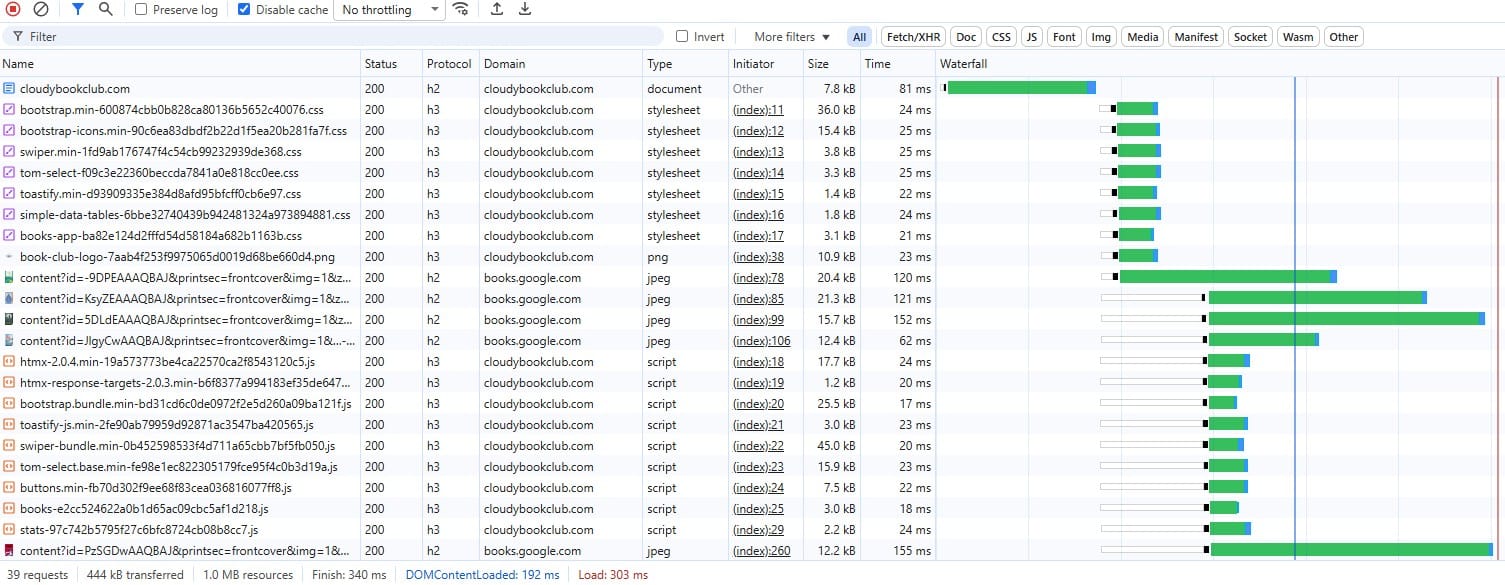Screen dimensions: 1505x585
Task: Clear the network log
Action: tap(41, 9)
